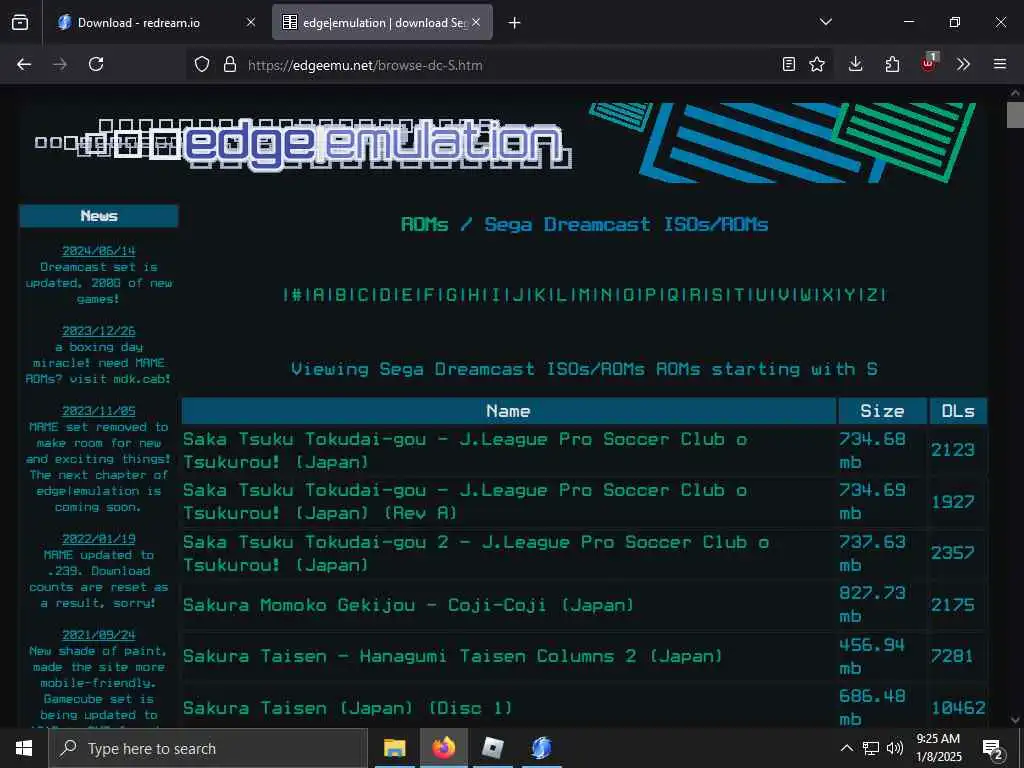
Task: Open Firefox View icon at tab bar
Action: [20, 22]
